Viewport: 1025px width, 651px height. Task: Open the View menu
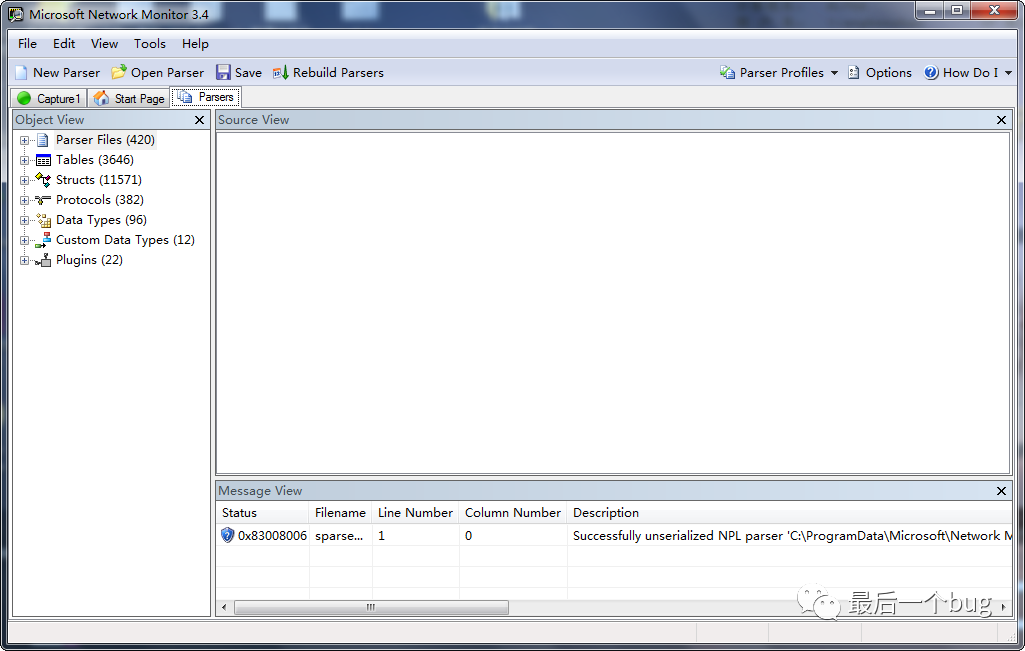(105, 44)
